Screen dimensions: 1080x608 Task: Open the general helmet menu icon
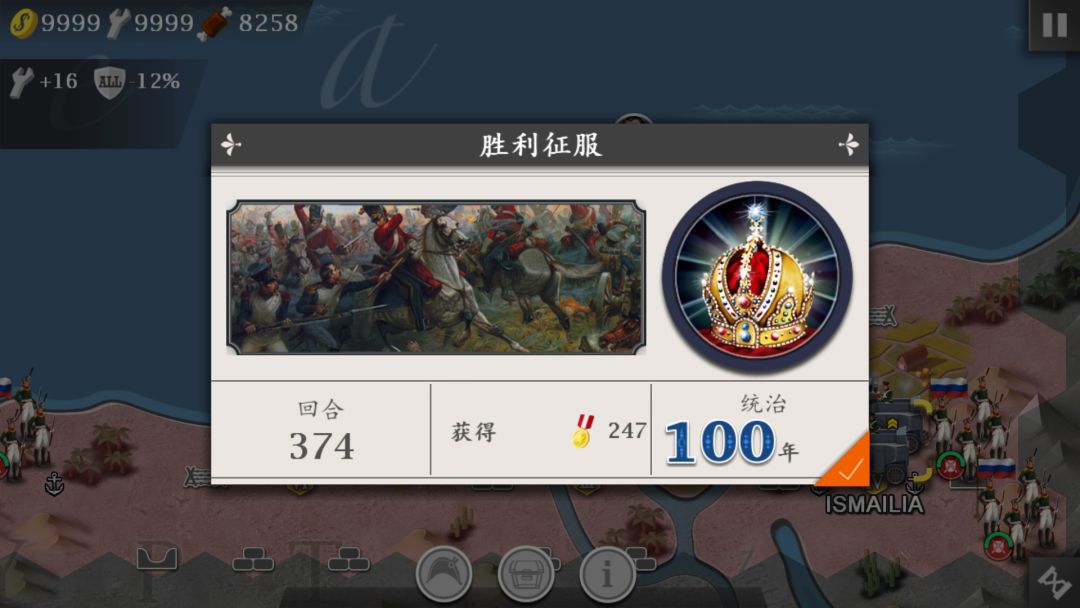[444, 574]
